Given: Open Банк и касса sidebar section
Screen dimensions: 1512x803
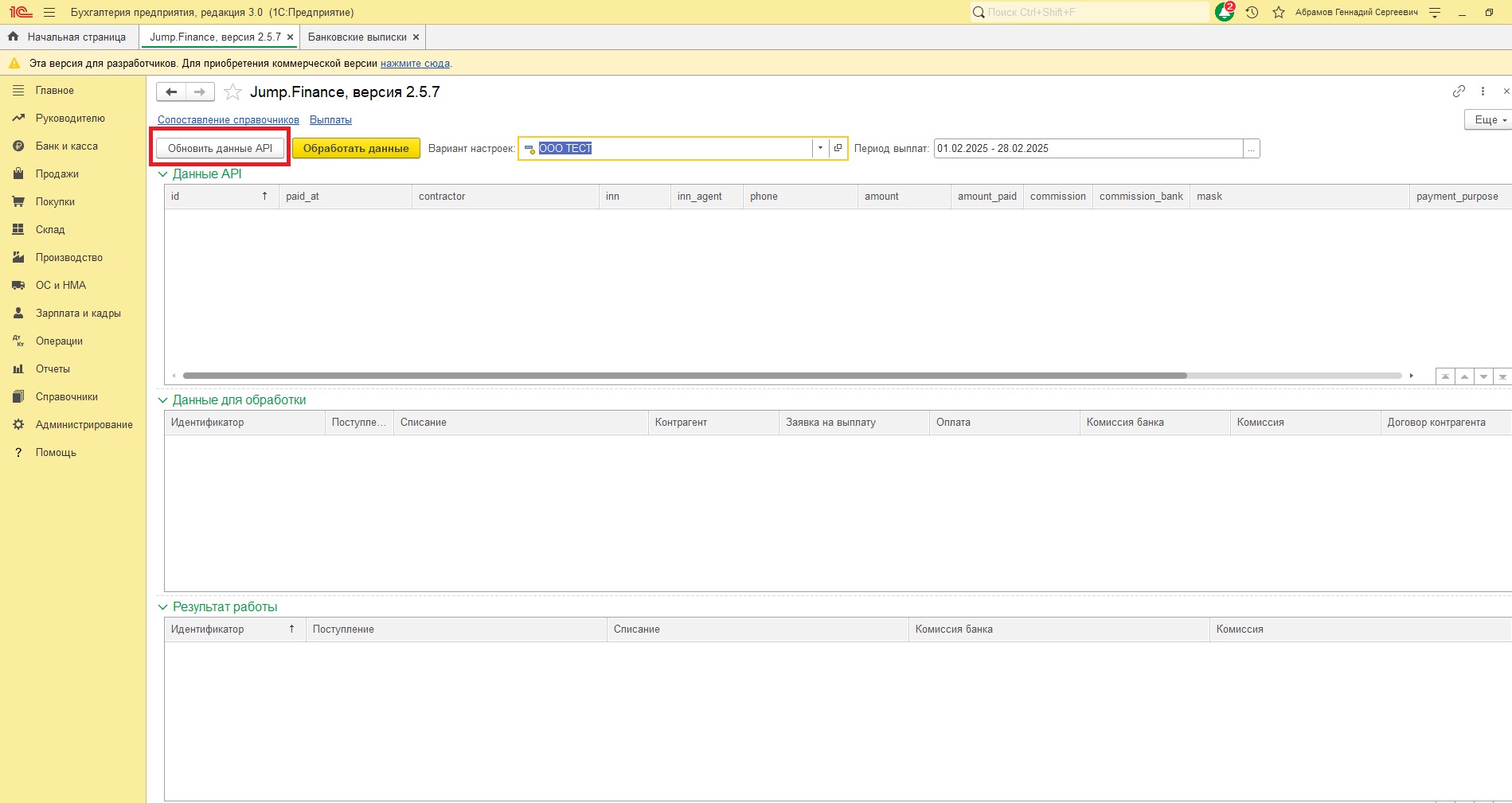Looking at the screenshot, I should click(67, 146).
